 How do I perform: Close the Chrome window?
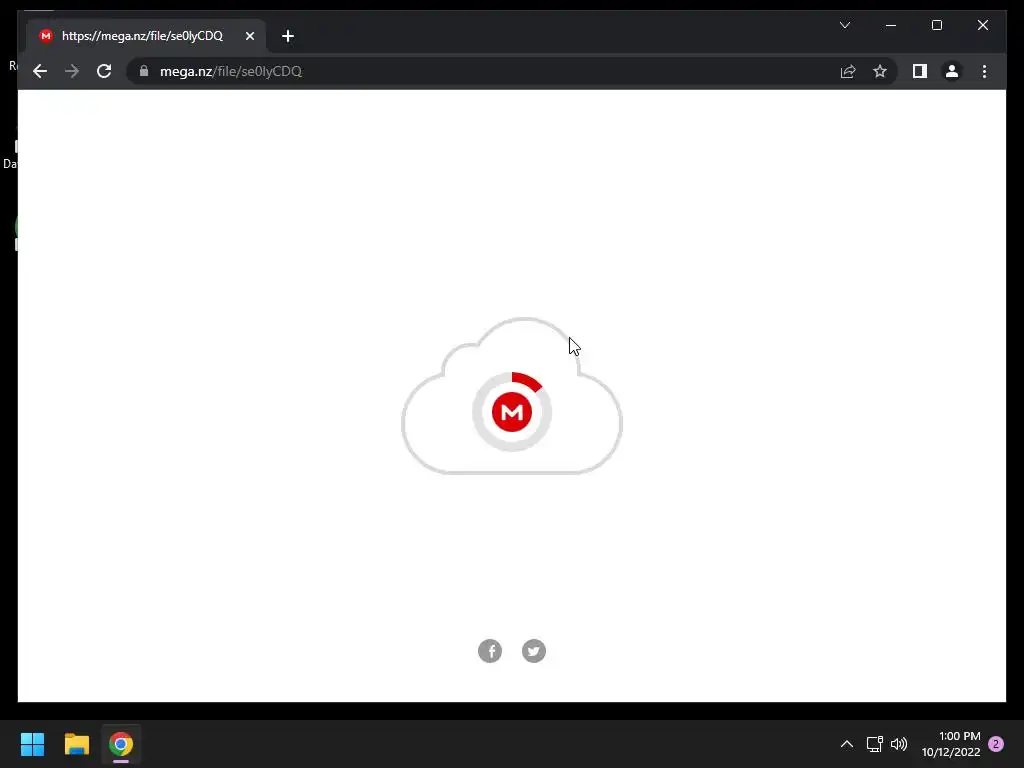[x=983, y=25]
